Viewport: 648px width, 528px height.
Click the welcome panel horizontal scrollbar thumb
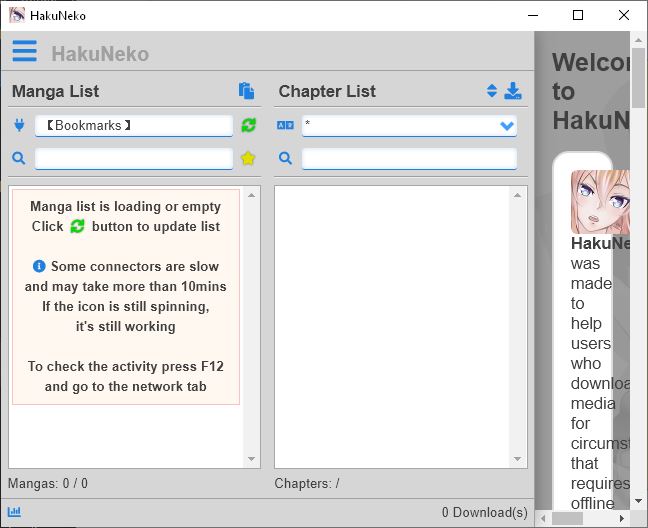pyautogui.click(x=567, y=518)
